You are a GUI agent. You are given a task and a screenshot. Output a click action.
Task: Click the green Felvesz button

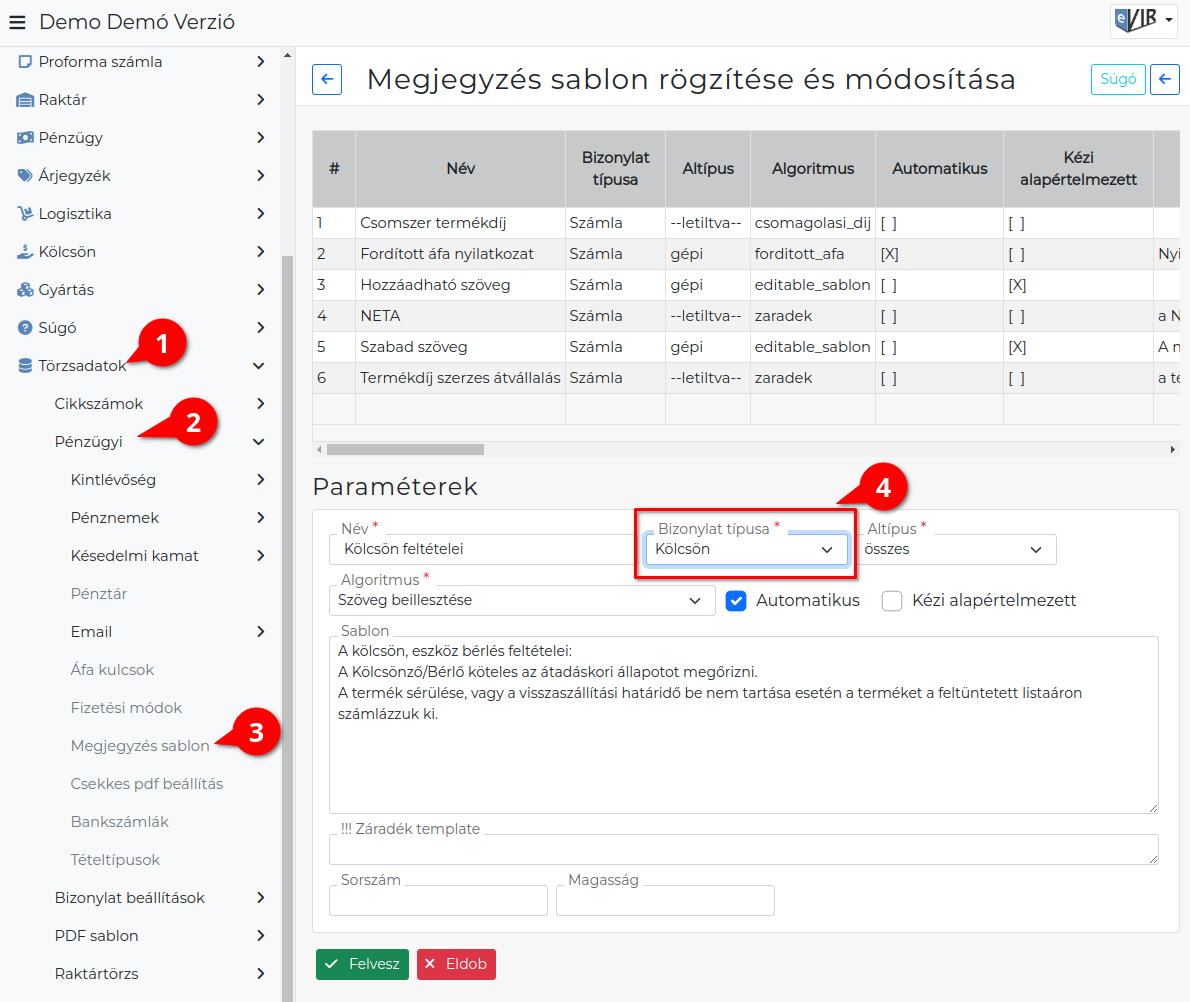363,964
